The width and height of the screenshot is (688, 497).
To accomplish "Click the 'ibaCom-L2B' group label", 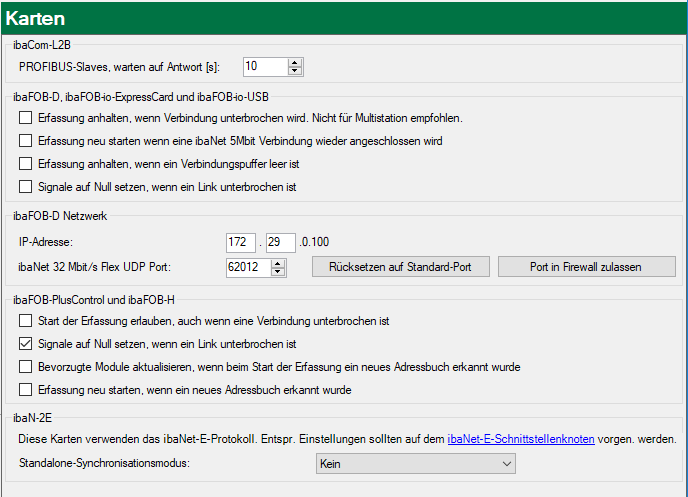I will (x=42, y=45).
